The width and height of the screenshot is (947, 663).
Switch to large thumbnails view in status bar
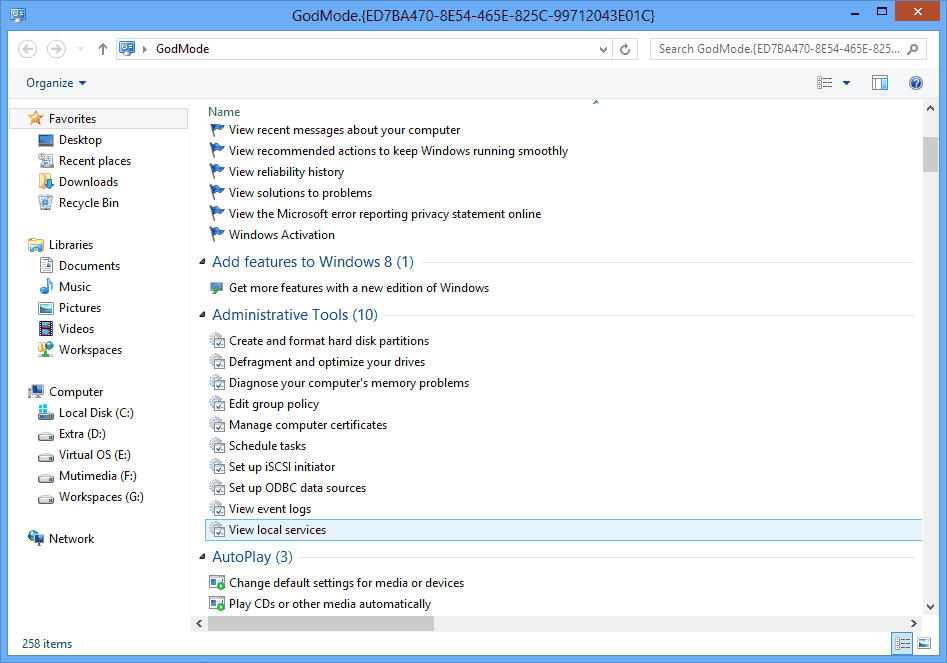[924, 644]
